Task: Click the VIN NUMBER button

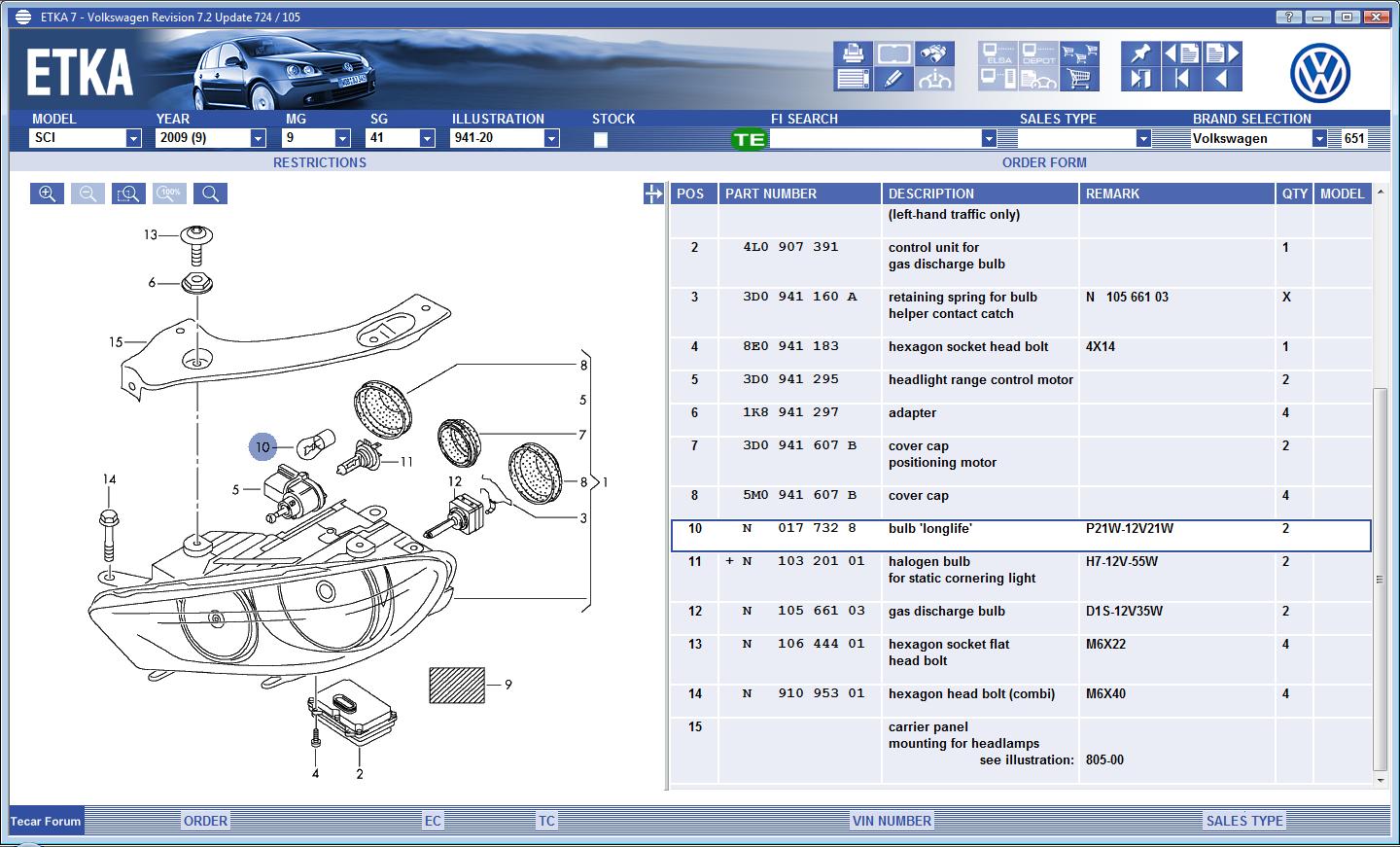Action: (892, 821)
